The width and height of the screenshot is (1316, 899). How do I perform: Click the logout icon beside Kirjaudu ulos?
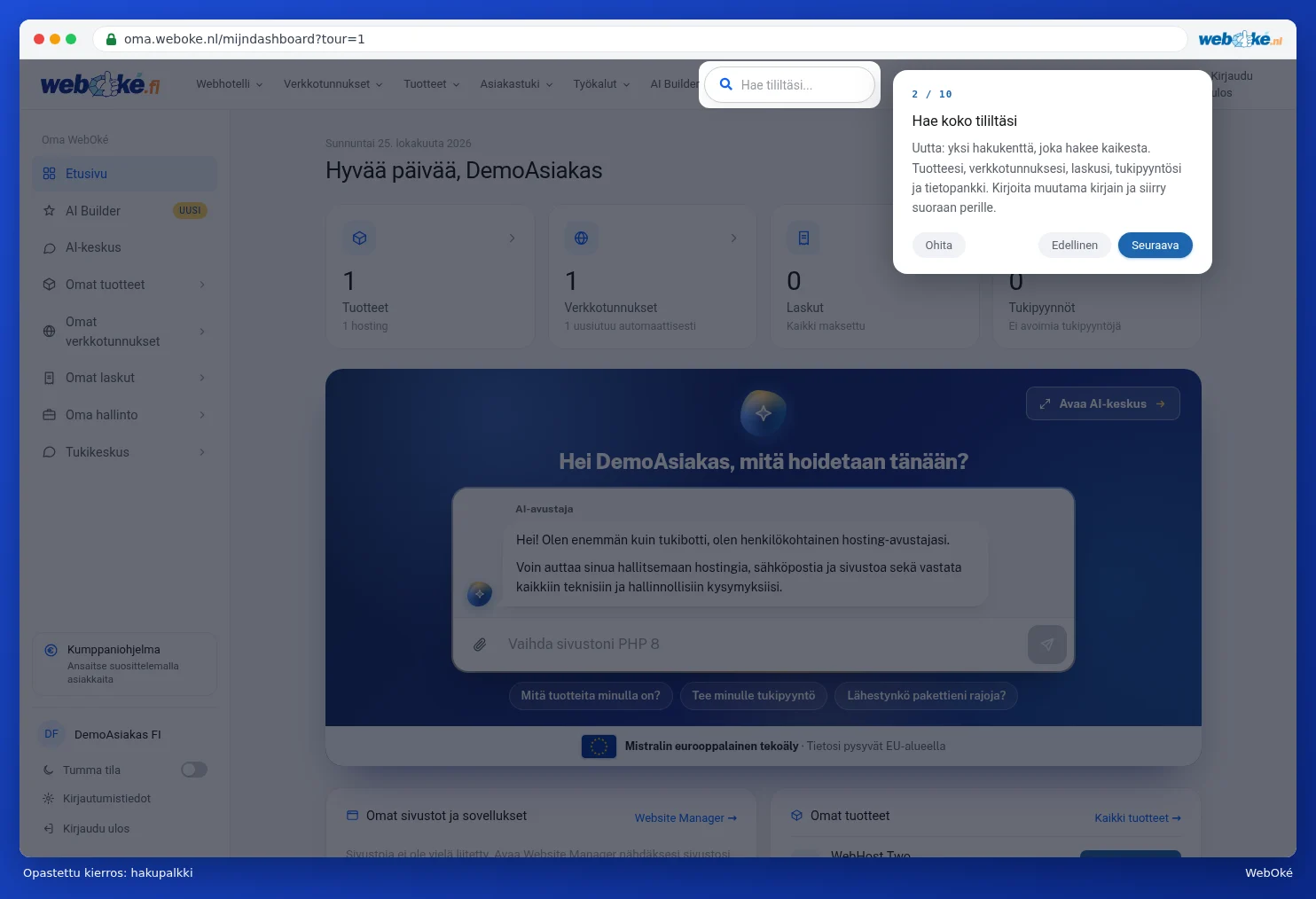tap(48, 829)
